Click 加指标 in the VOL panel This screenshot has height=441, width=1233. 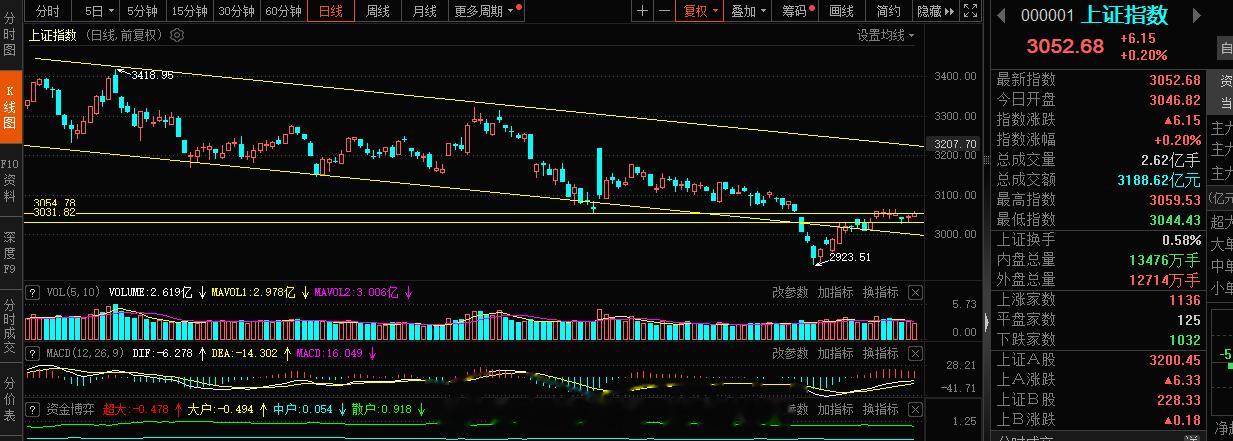[x=835, y=293]
